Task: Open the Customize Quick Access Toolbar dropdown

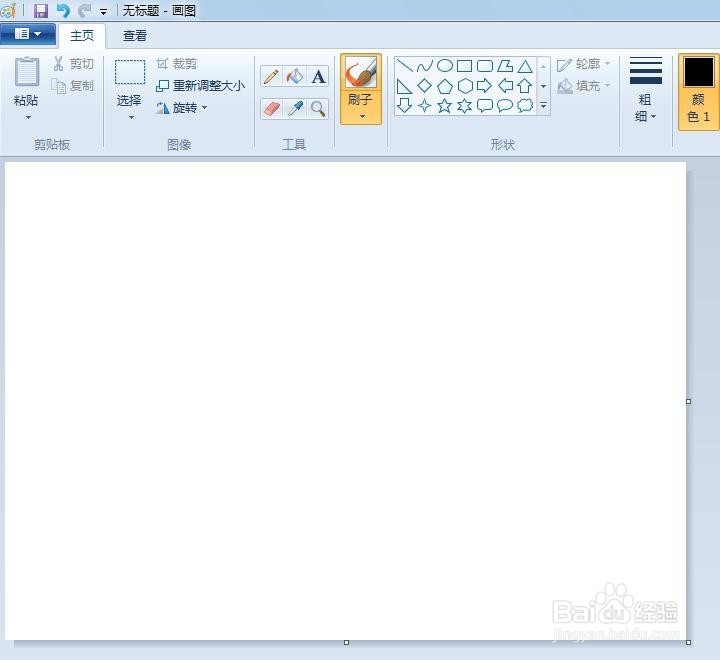Action: [104, 12]
